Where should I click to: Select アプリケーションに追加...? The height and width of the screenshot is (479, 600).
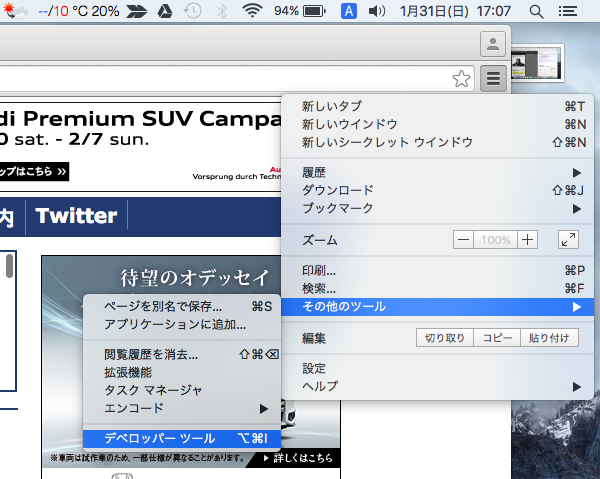[182, 324]
